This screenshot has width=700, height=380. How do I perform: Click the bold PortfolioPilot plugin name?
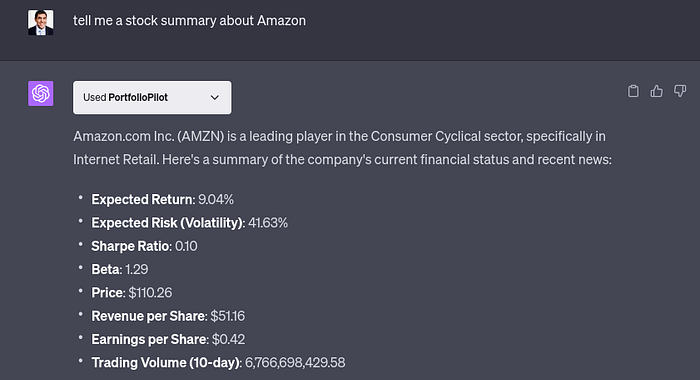click(138, 97)
